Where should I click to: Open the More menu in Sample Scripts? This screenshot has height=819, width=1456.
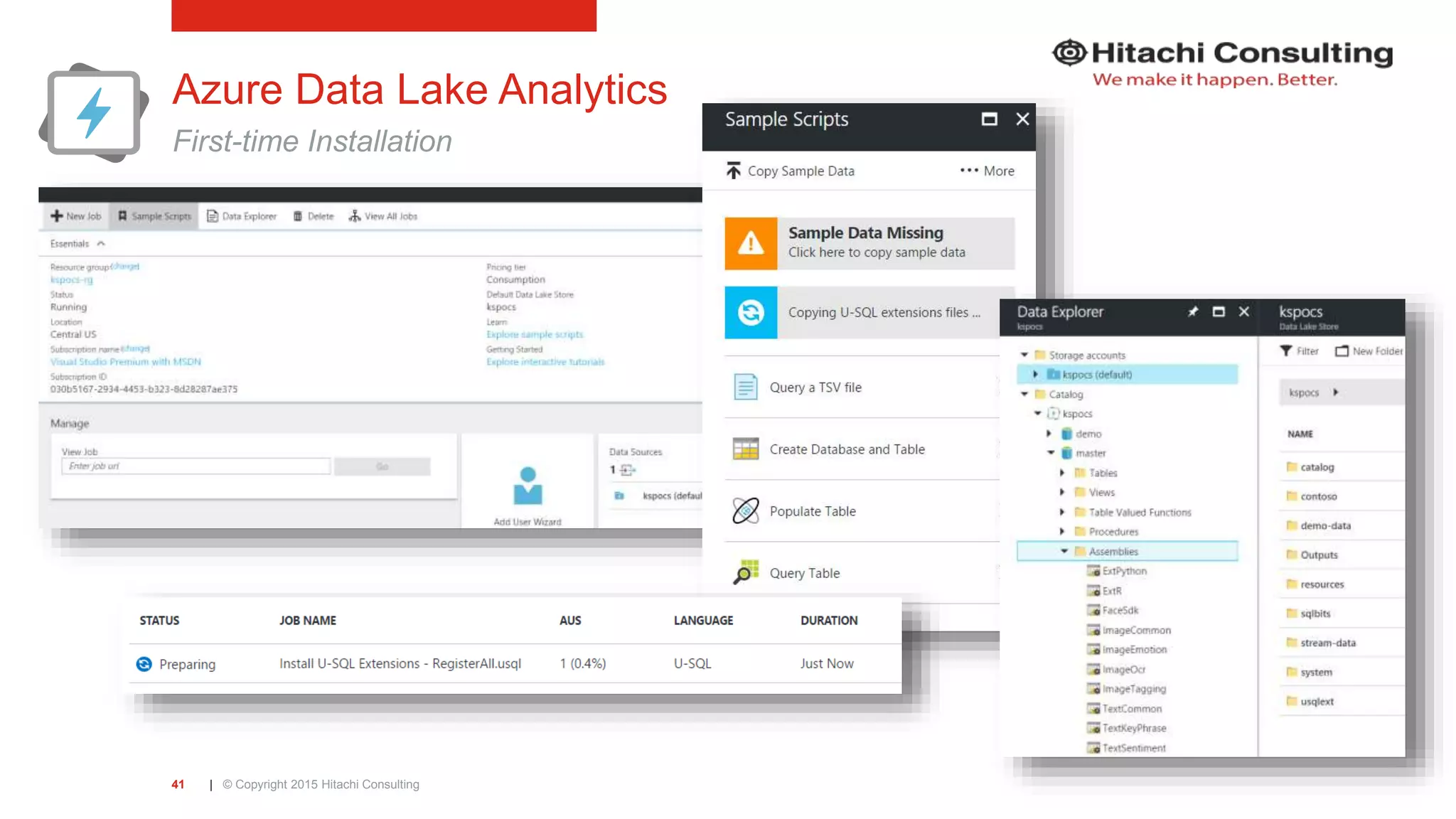(987, 171)
